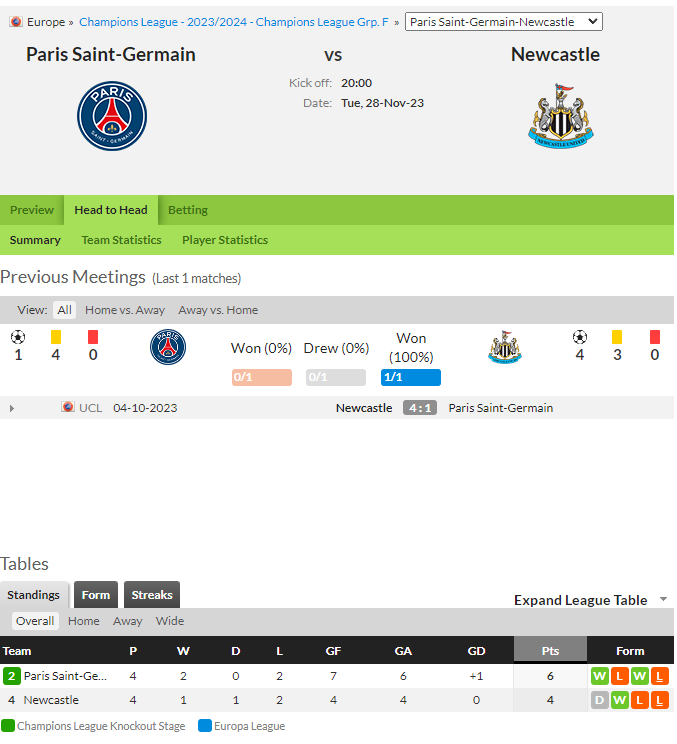Click the large Newcastle United crest
This screenshot has width=677, height=744.
tap(561, 116)
